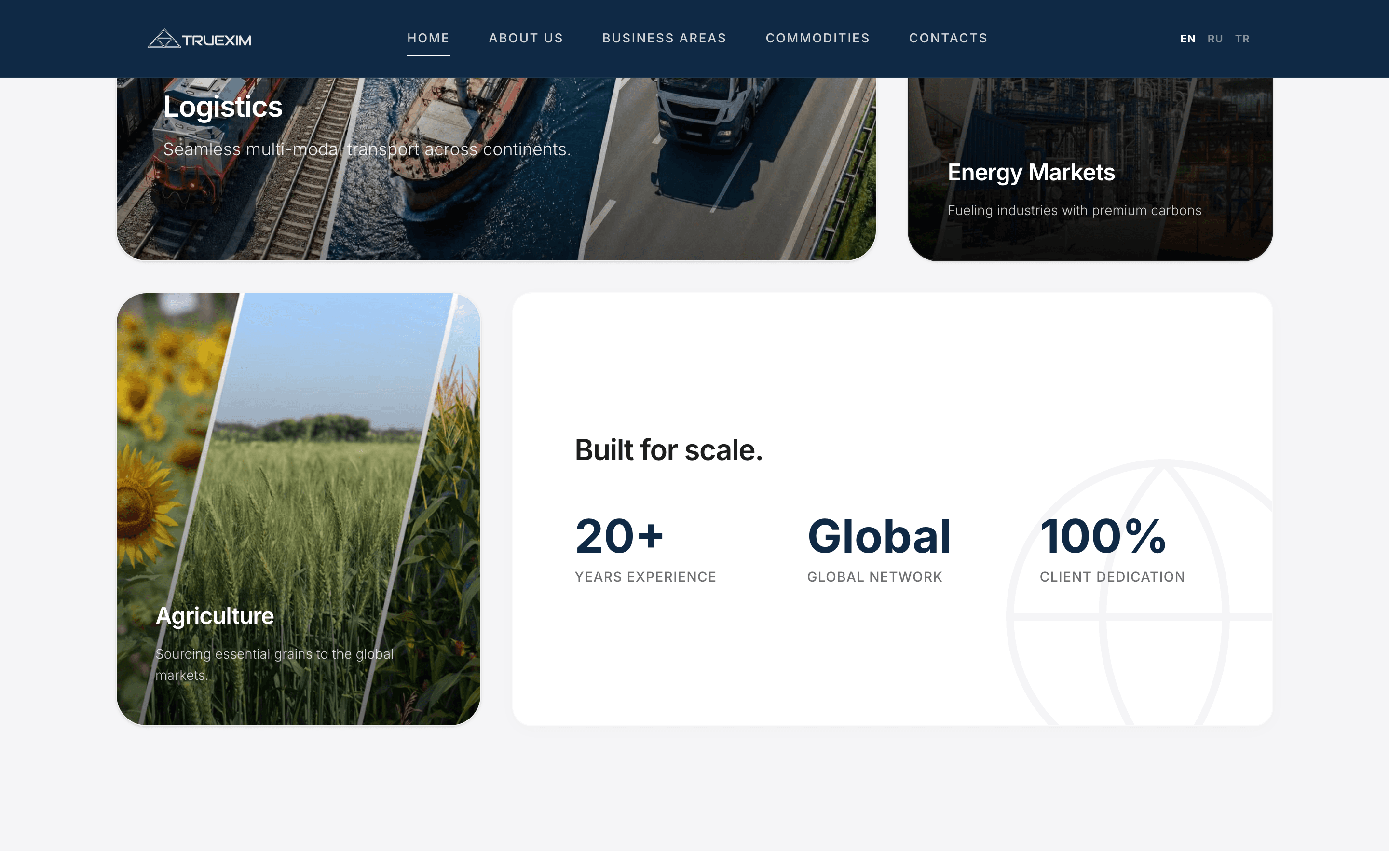Switch site language to RU
Viewport: 1389px width, 868px height.
click(1215, 39)
